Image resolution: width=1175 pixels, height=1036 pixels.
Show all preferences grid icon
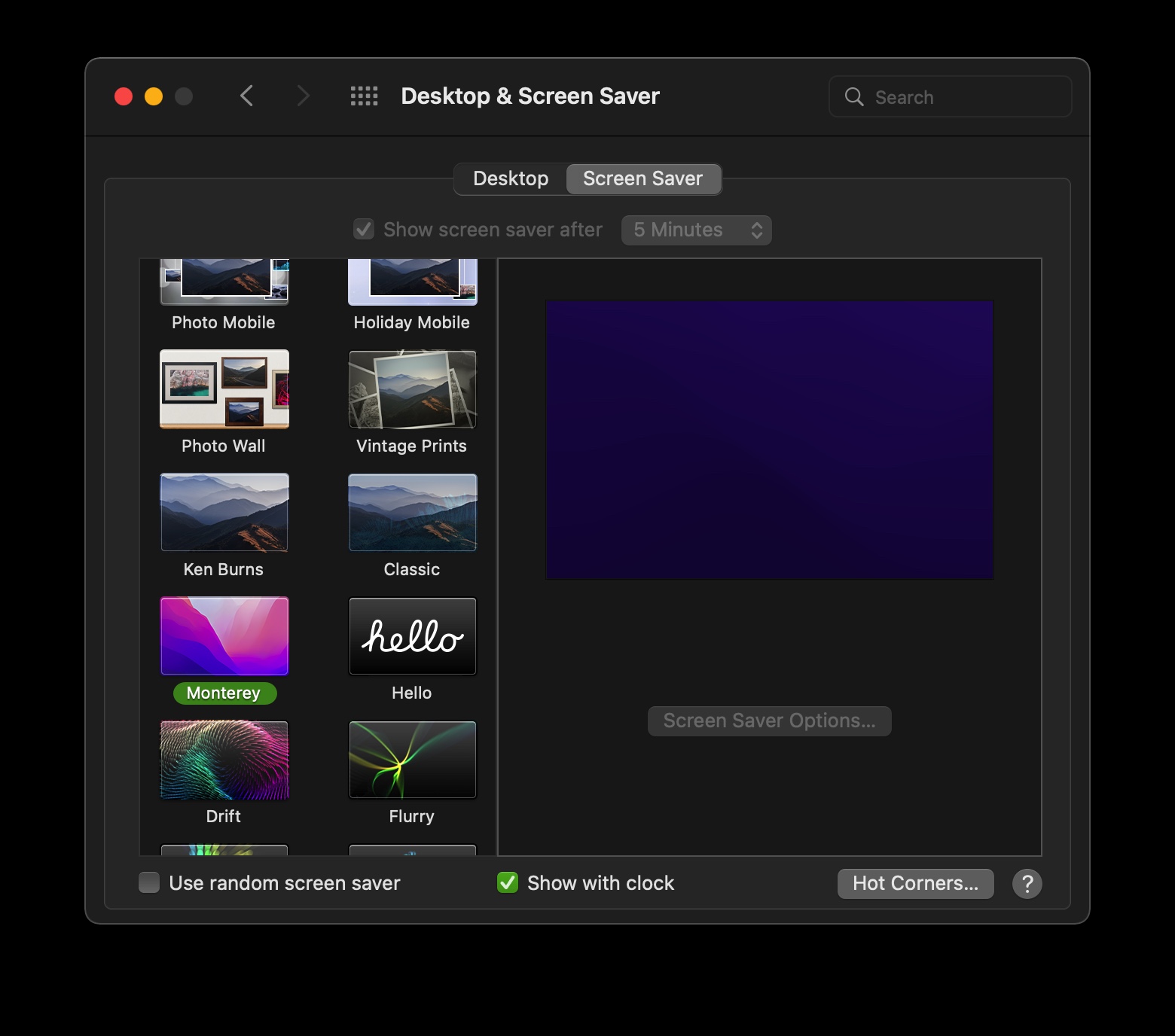point(365,96)
